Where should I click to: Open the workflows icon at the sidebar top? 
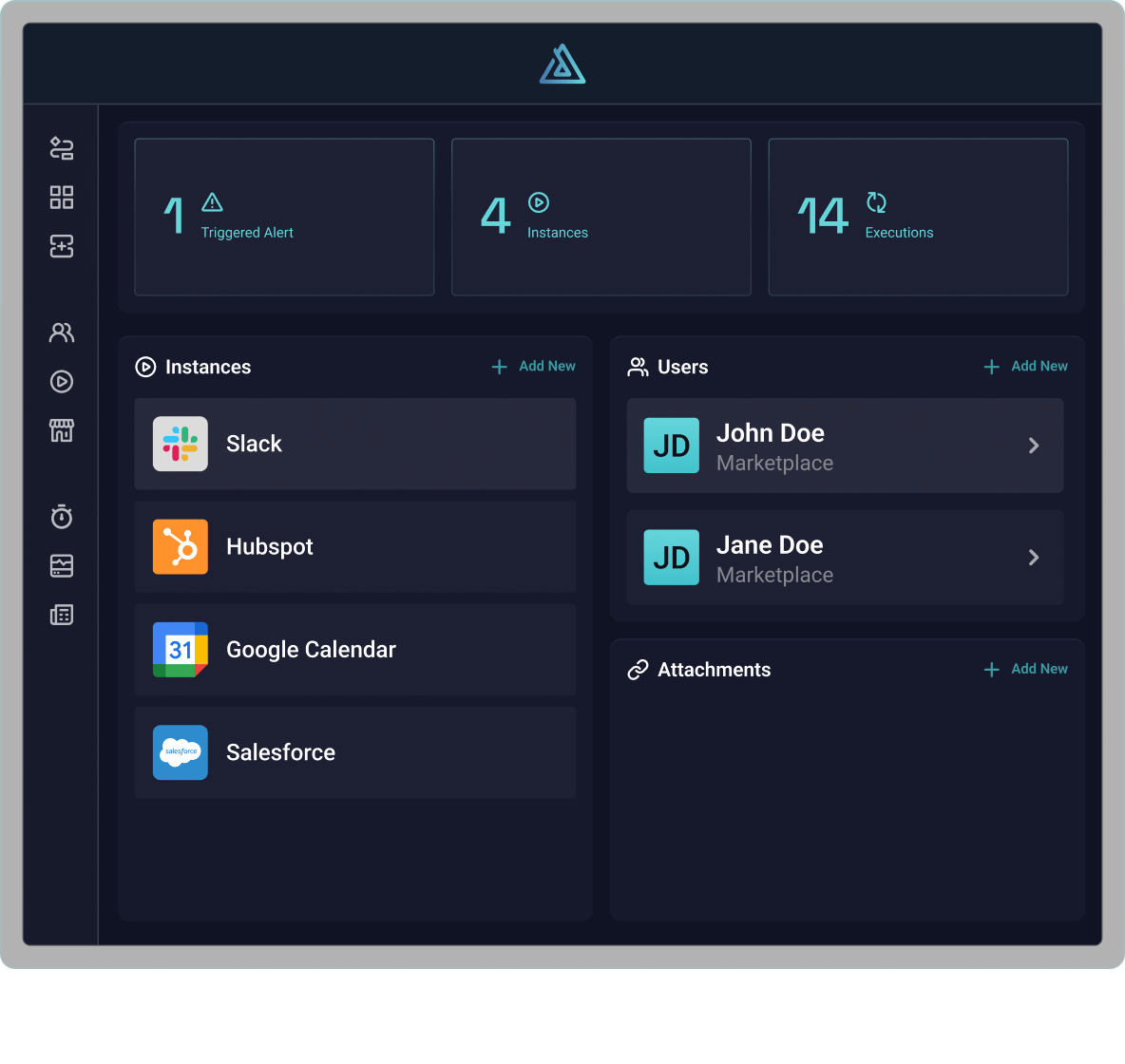pos(62,148)
